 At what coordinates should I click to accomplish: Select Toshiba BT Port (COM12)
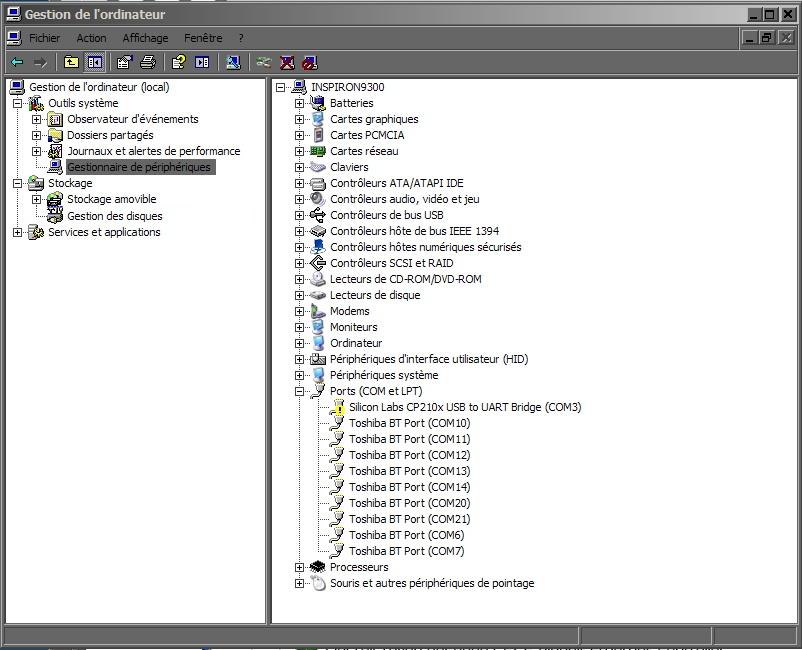pos(409,455)
